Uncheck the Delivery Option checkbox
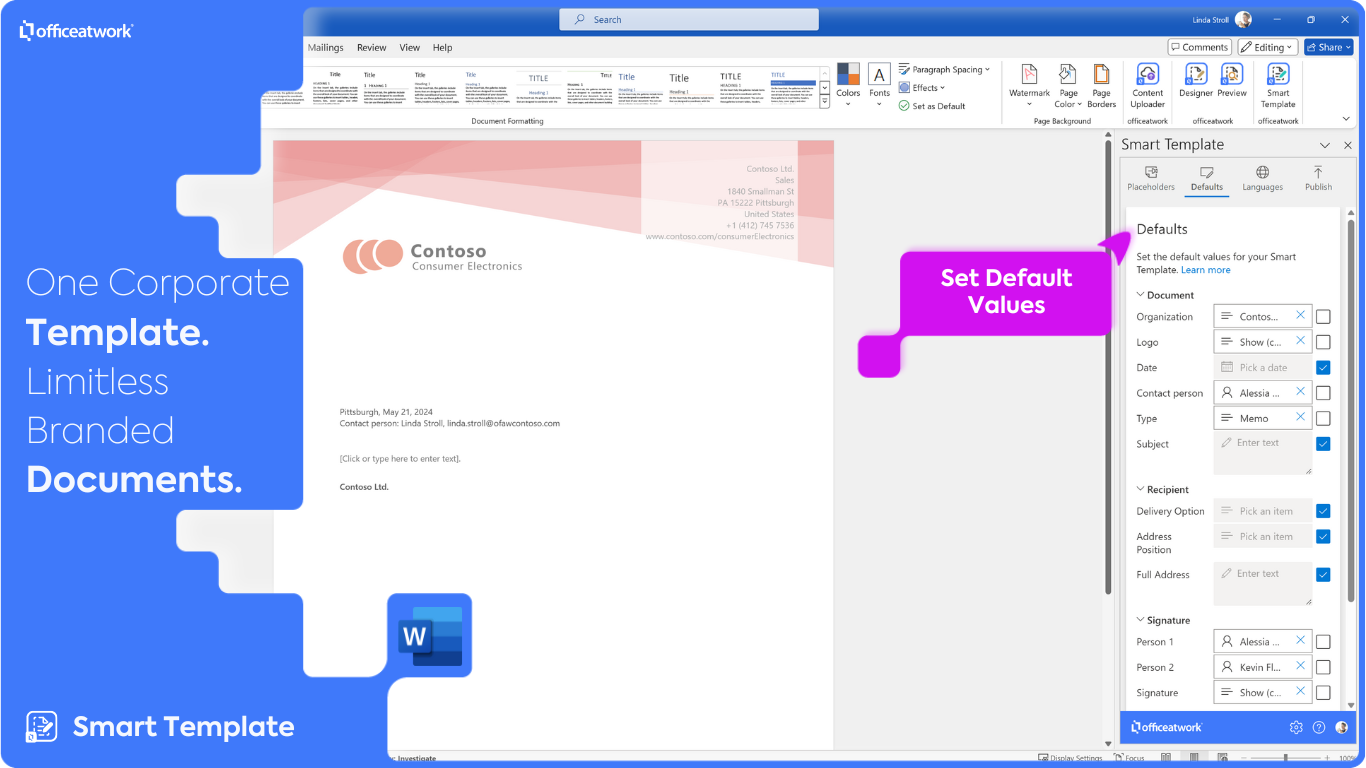1366x768 pixels. pyautogui.click(x=1323, y=511)
